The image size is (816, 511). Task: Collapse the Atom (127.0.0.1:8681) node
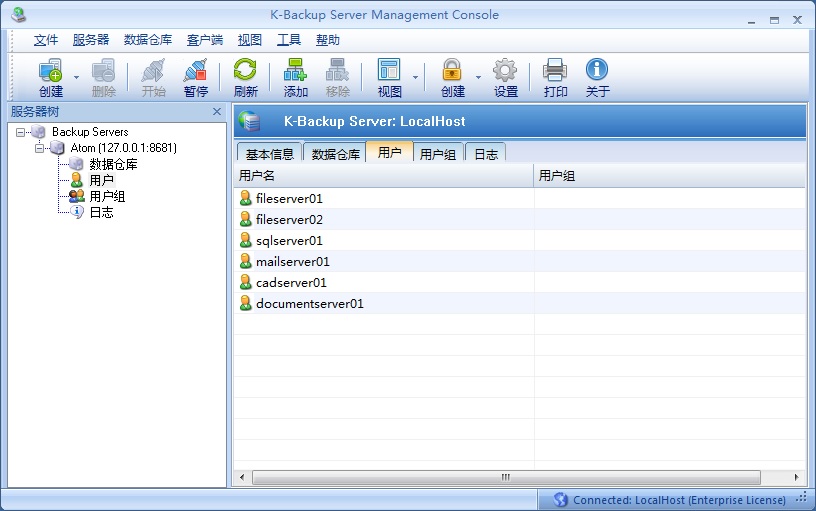click(40, 148)
